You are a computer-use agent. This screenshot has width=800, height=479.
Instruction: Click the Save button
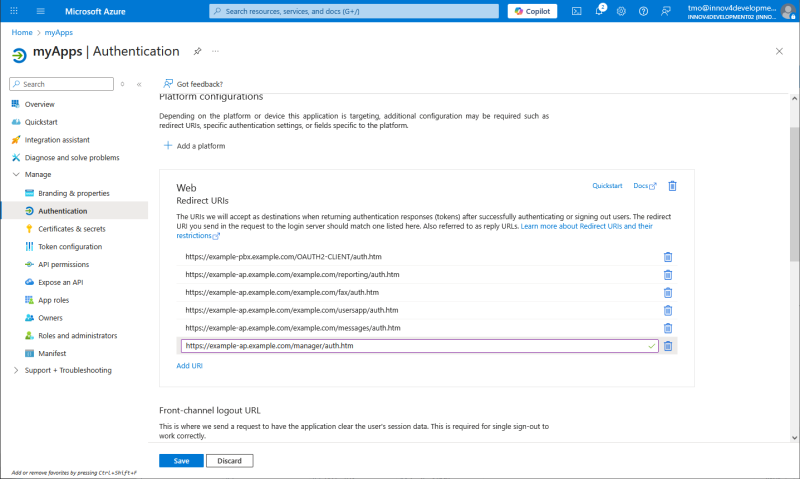coord(181,461)
